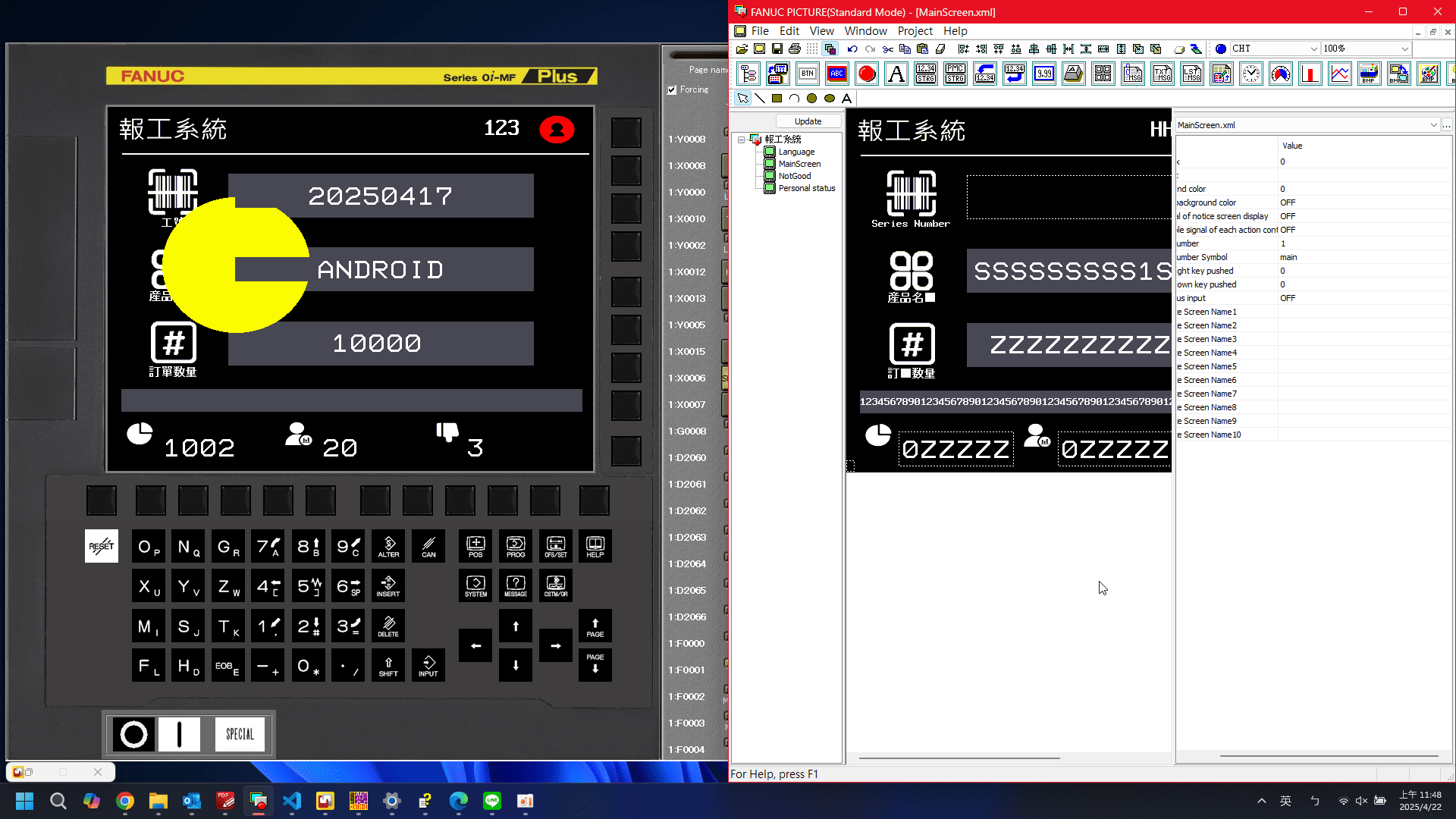Click the BTN button control tool

point(808,74)
